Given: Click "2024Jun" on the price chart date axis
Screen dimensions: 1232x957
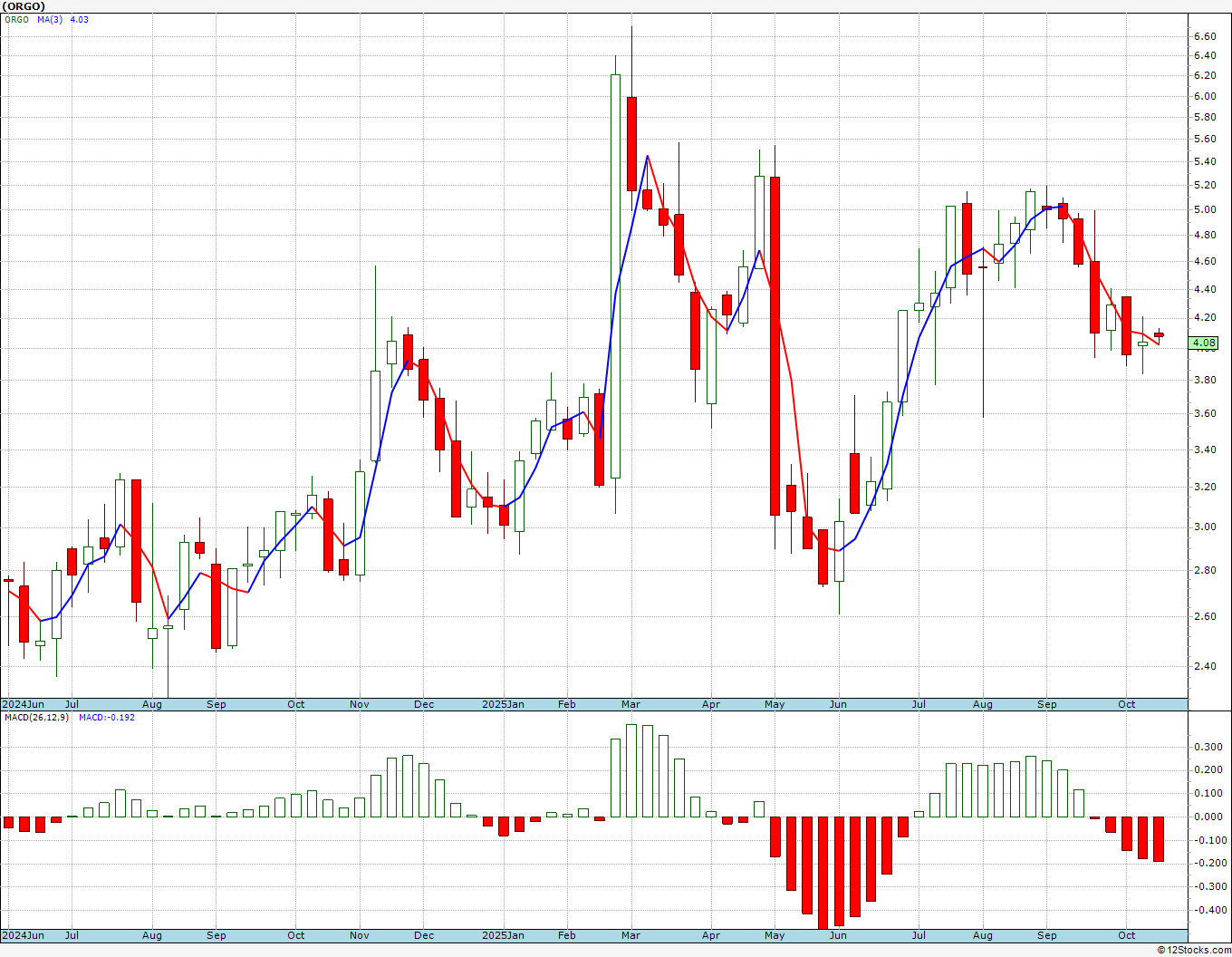Looking at the screenshot, I should [23, 704].
